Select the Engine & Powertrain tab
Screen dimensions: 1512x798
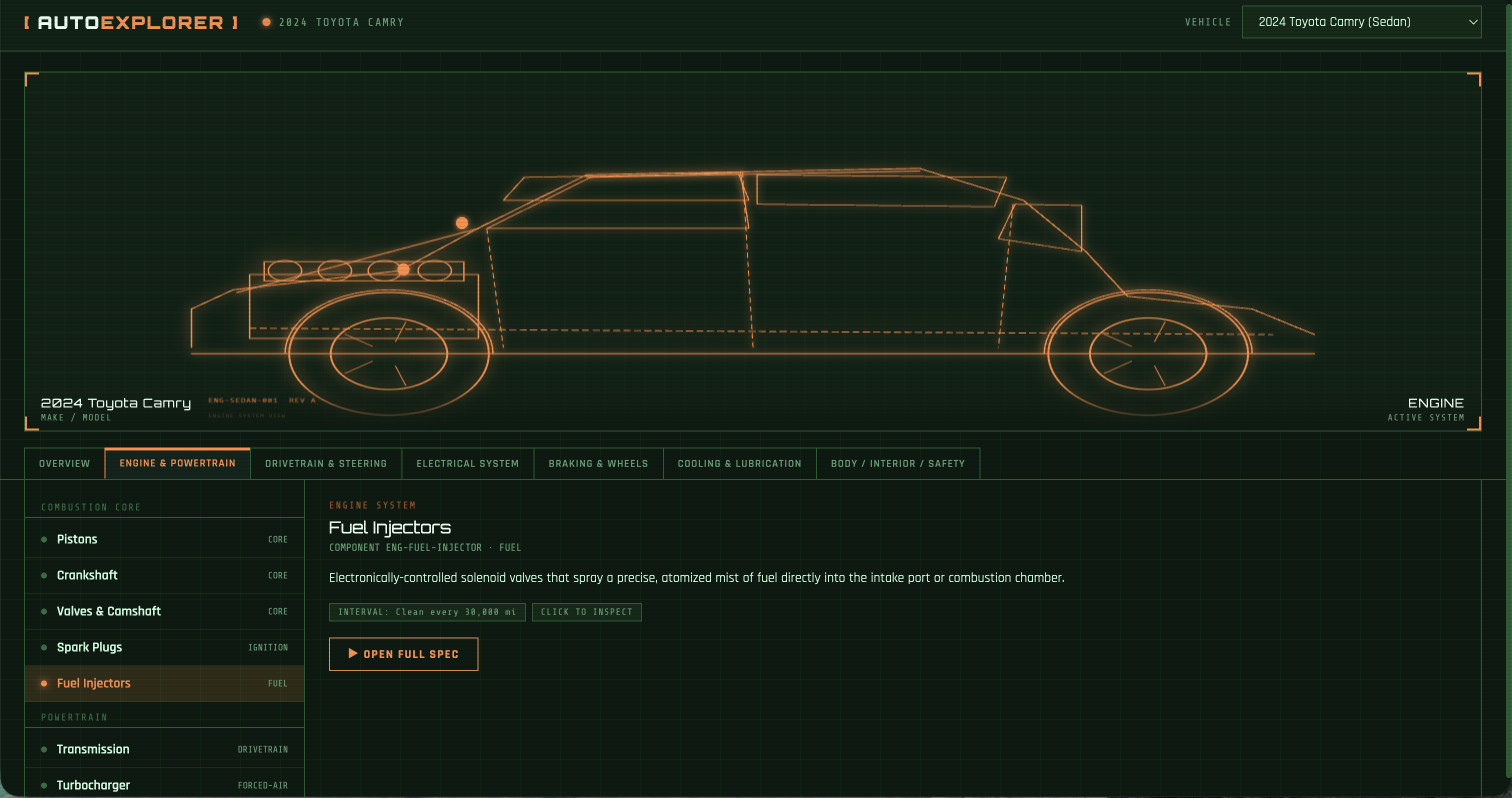coord(177,463)
